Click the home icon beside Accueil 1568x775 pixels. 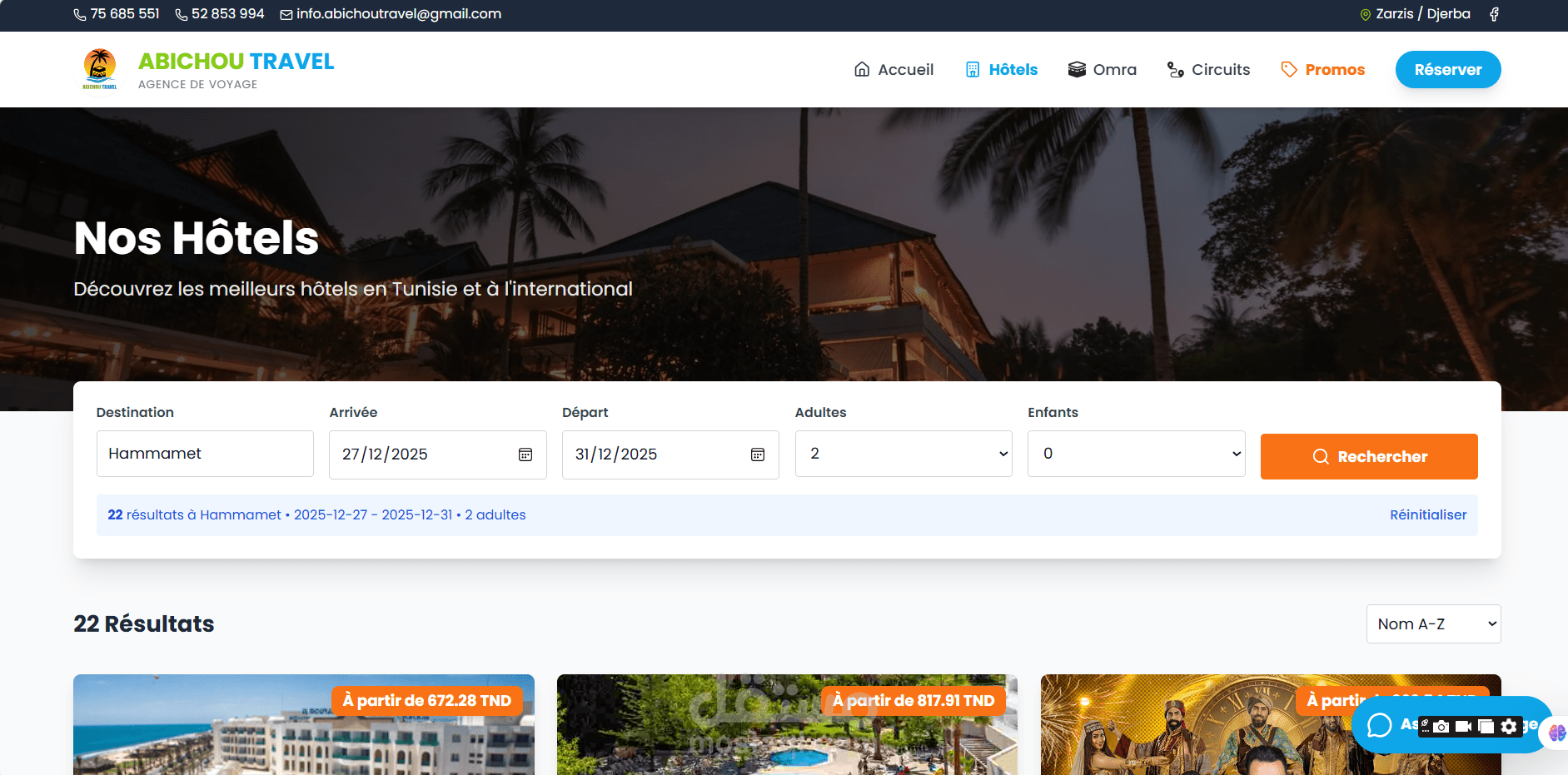pyautogui.click(x=863, y=69)
